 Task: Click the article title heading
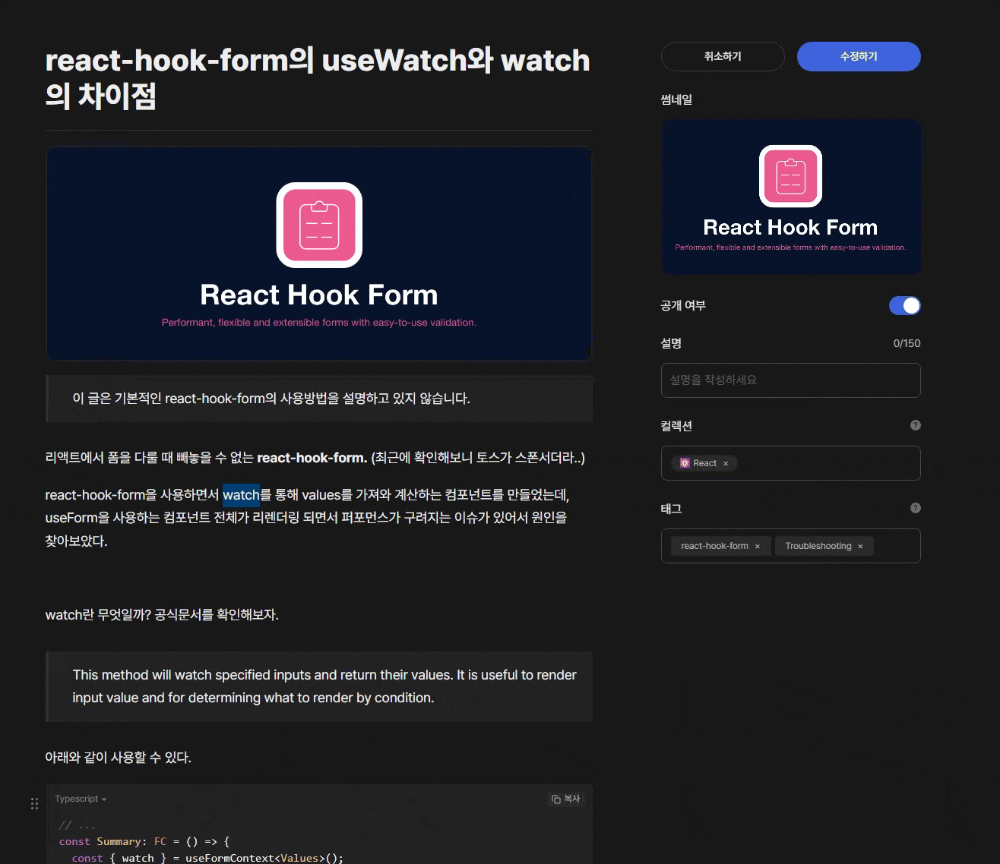click(318, 78)
